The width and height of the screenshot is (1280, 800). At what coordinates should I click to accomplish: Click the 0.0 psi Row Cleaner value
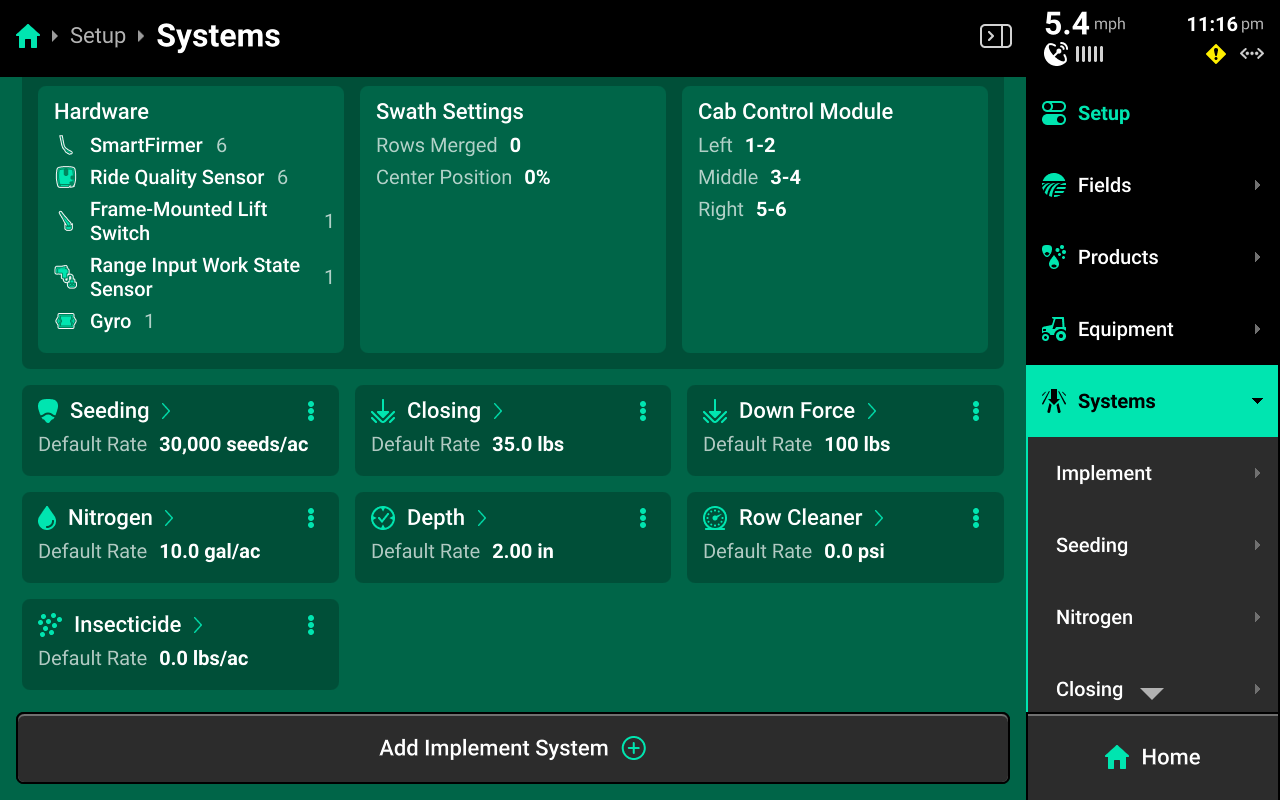click(854, 551)
